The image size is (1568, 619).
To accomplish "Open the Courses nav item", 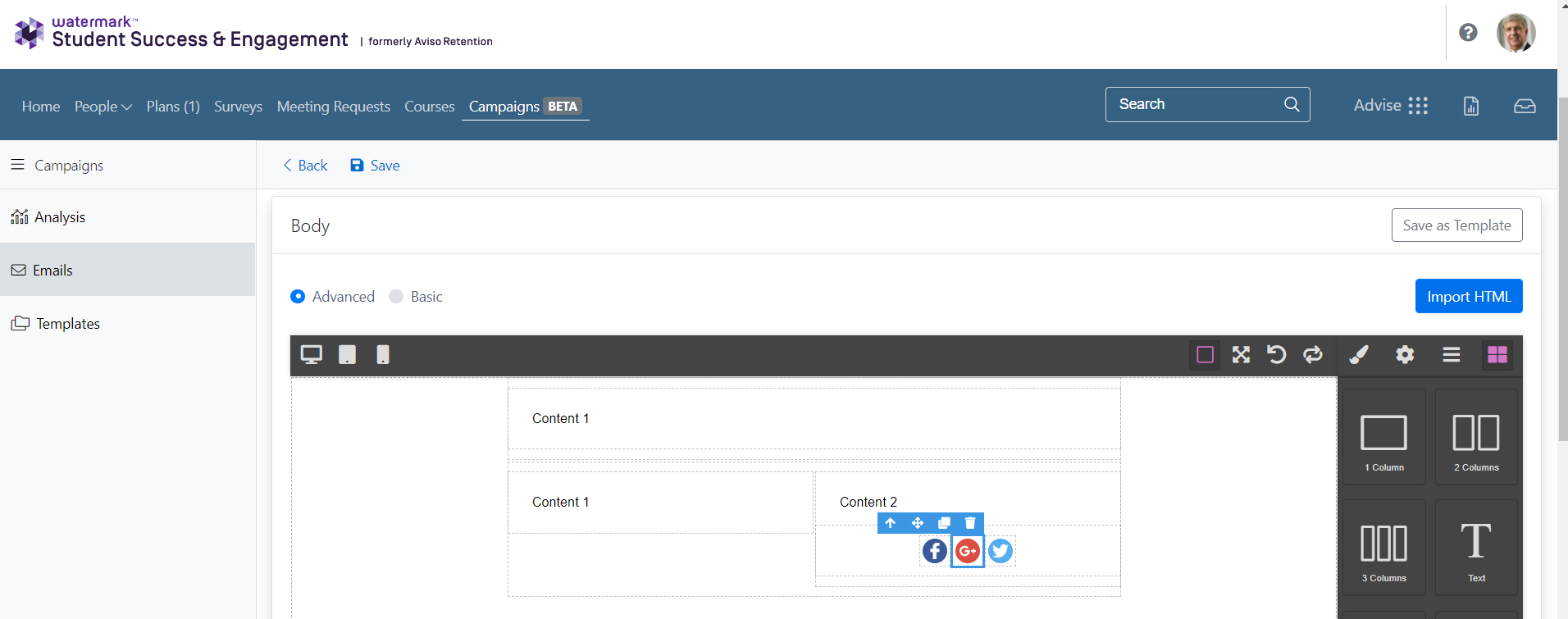I will click(429, 107).
